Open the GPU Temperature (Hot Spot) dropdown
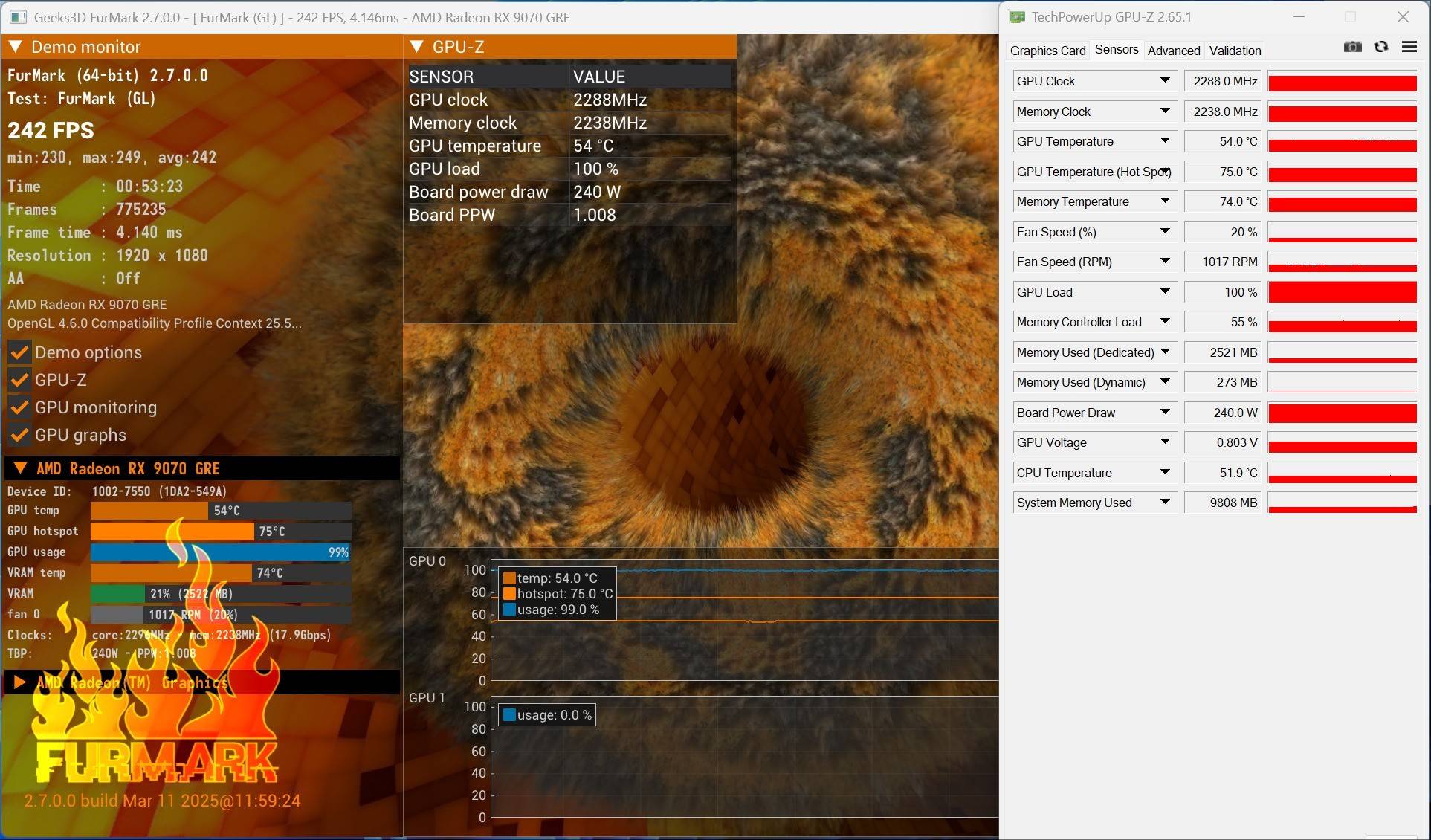Image resolution: width=1431 pixels, height=840 pixels. tap(1165, 172)
